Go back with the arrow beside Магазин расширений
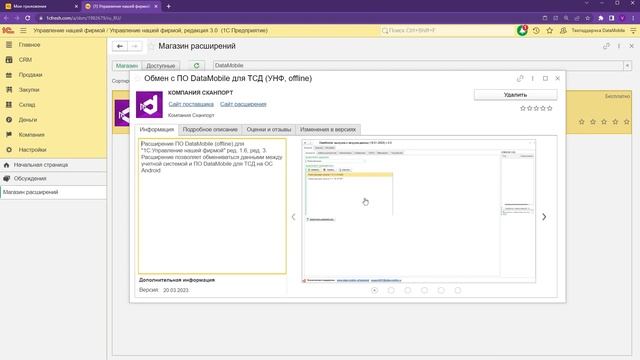640x360 pixels. [x=120, y=47]
